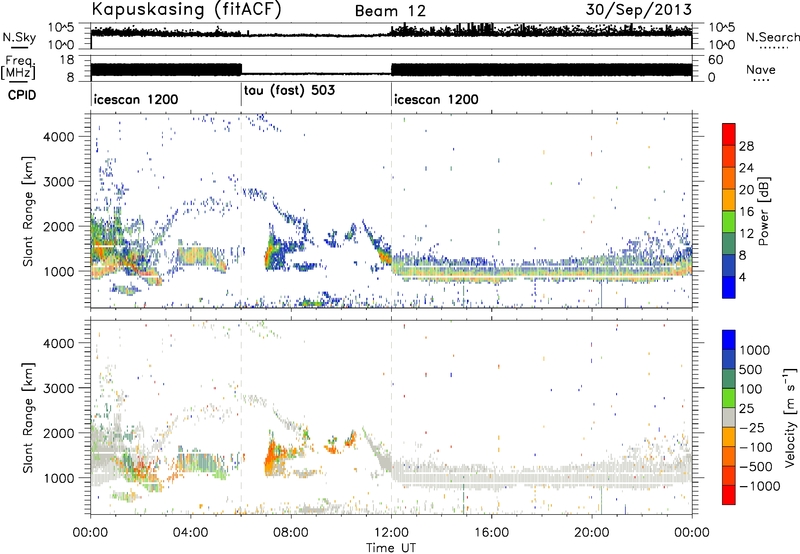Click the 'Power [dB]' color bar label
The width and height of the screenshot is (800, 554).
(x=764, y=211)
